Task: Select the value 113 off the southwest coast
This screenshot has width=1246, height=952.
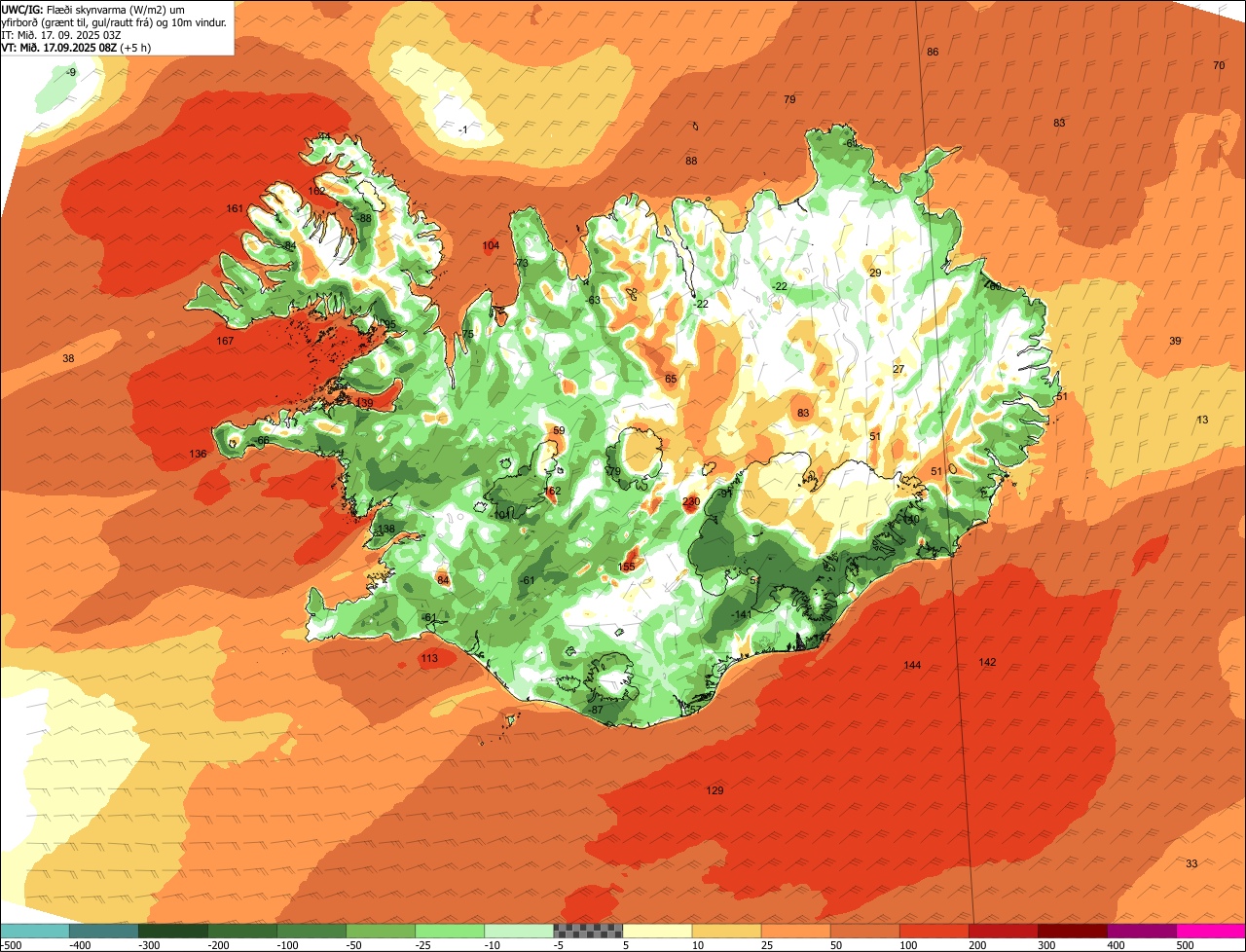Action: point(429,658)
